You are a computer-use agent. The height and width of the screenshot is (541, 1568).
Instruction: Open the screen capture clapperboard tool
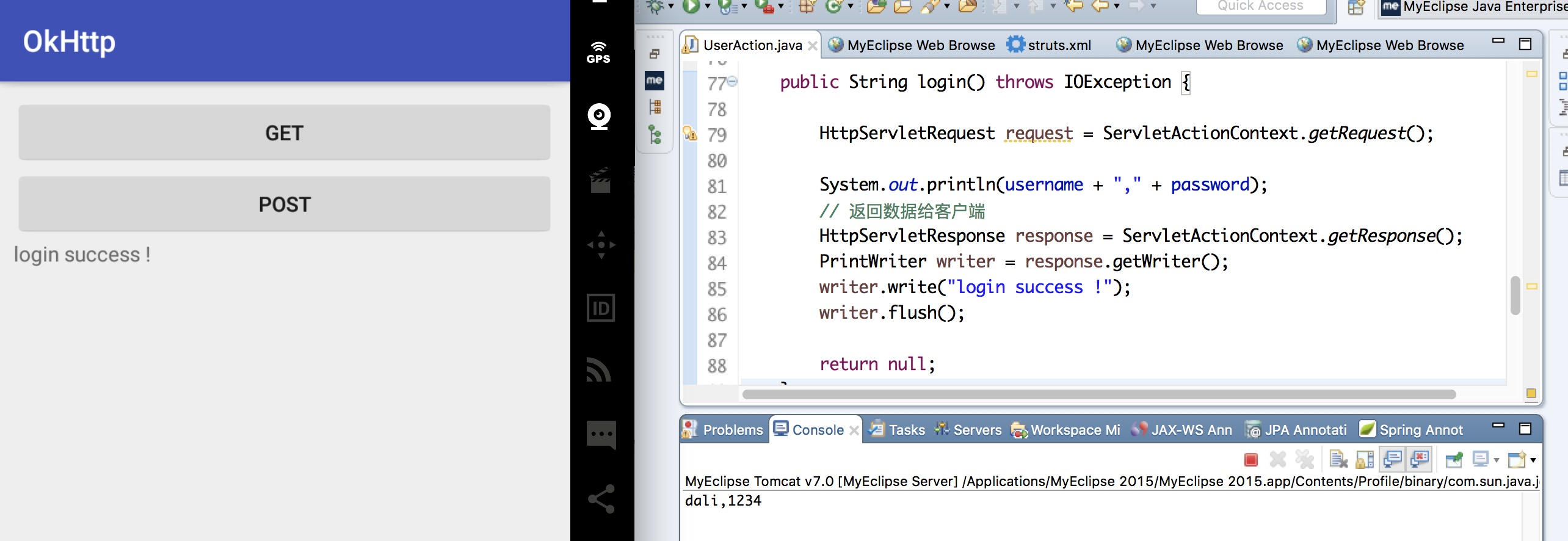coord(600,181)
